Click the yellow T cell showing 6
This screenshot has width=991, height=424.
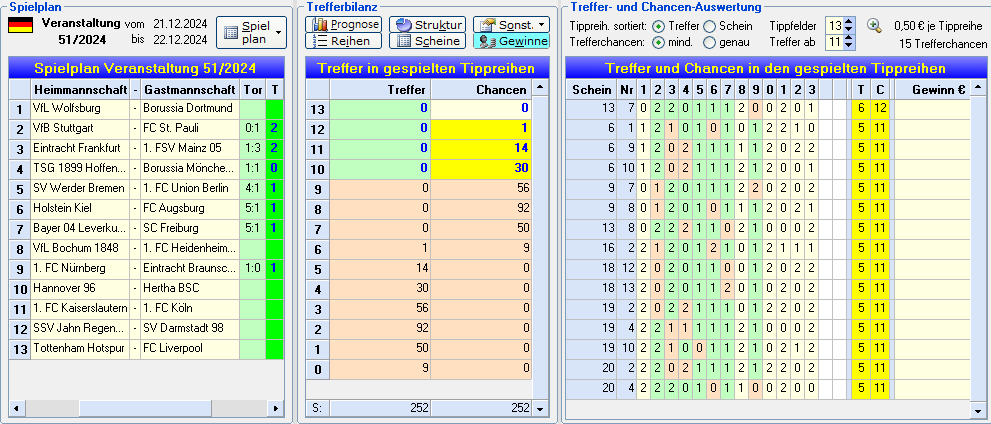[x=861, y=109]
